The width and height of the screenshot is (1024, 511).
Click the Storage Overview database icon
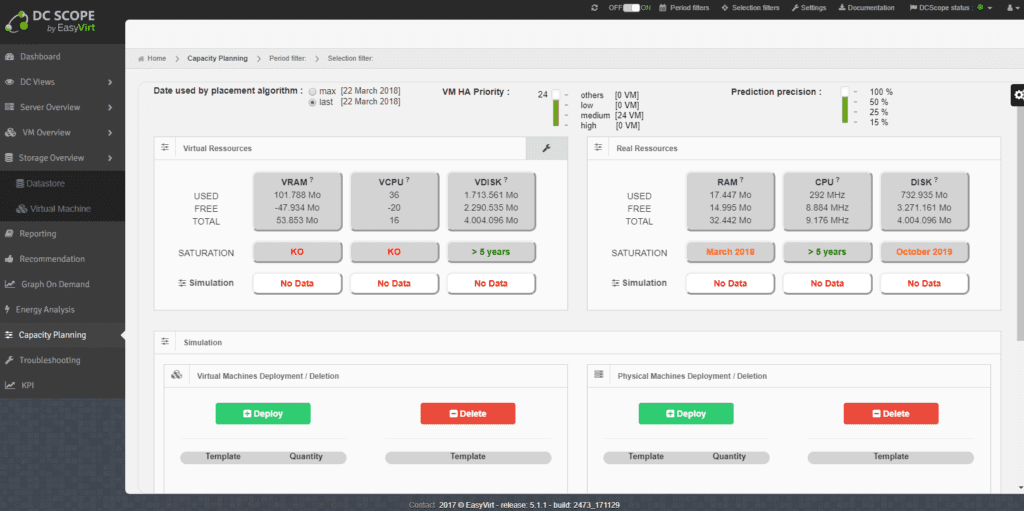pos(8,158)
